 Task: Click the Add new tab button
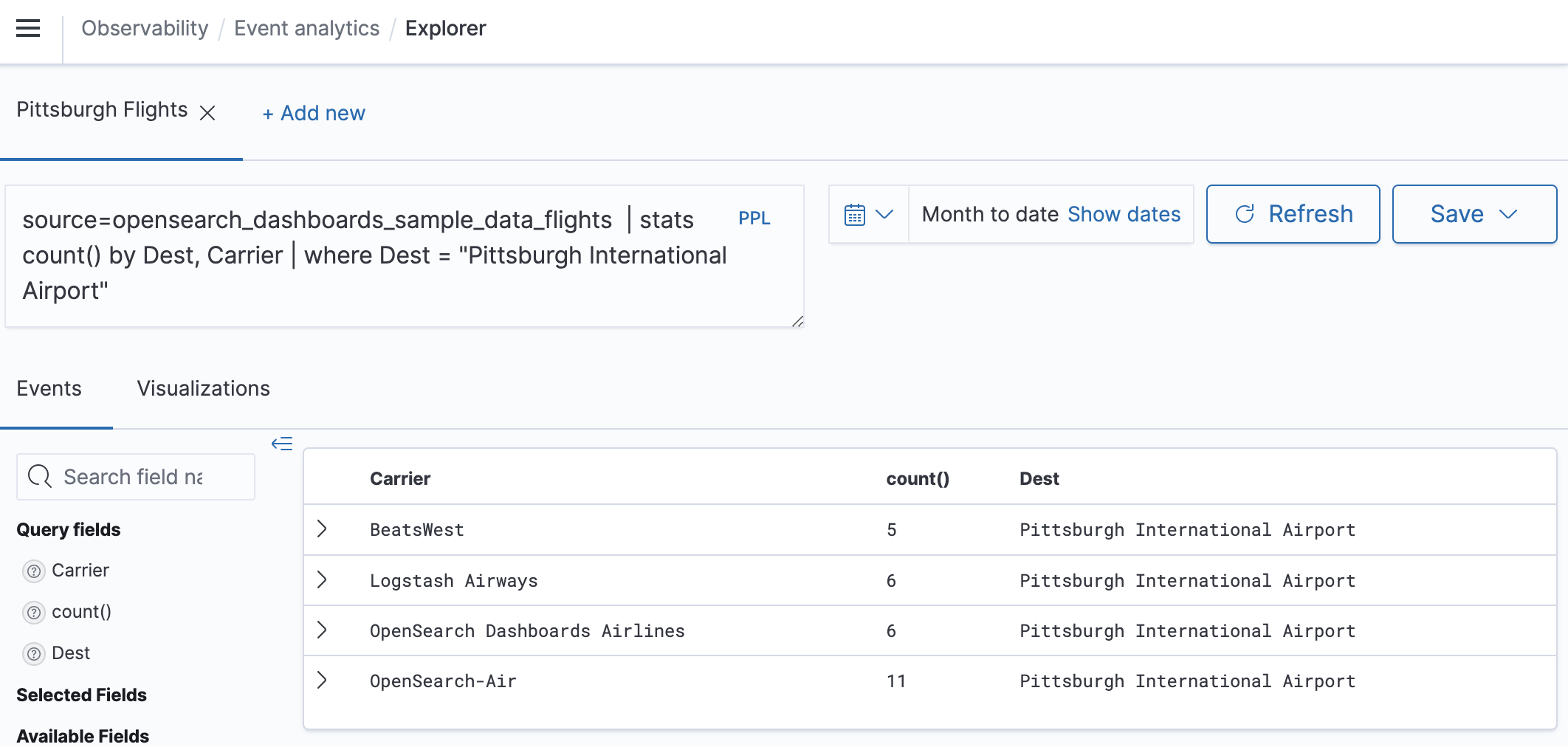313,113
